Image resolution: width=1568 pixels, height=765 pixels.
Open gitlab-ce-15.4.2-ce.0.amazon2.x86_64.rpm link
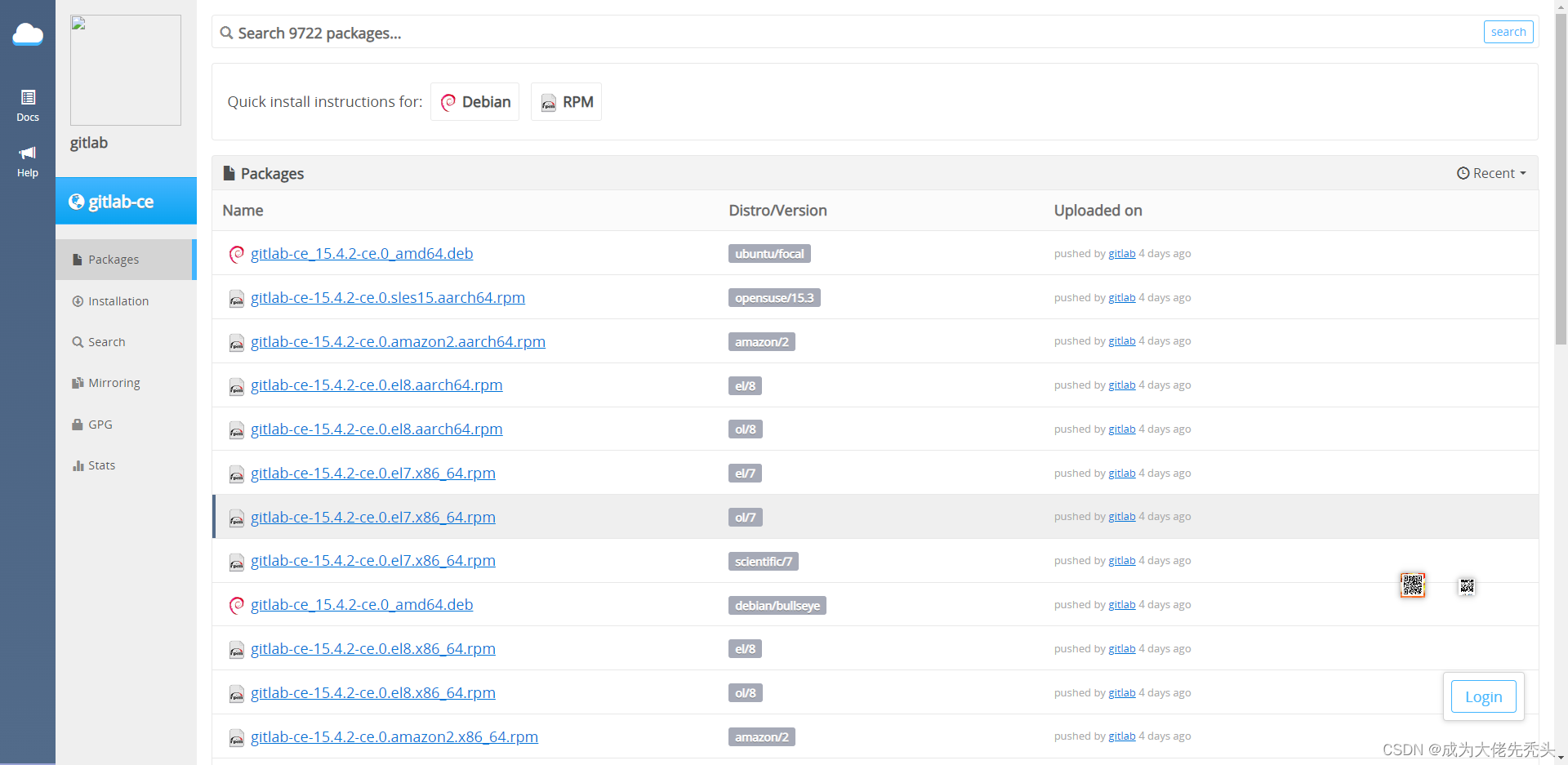click(x=394, y=737)
